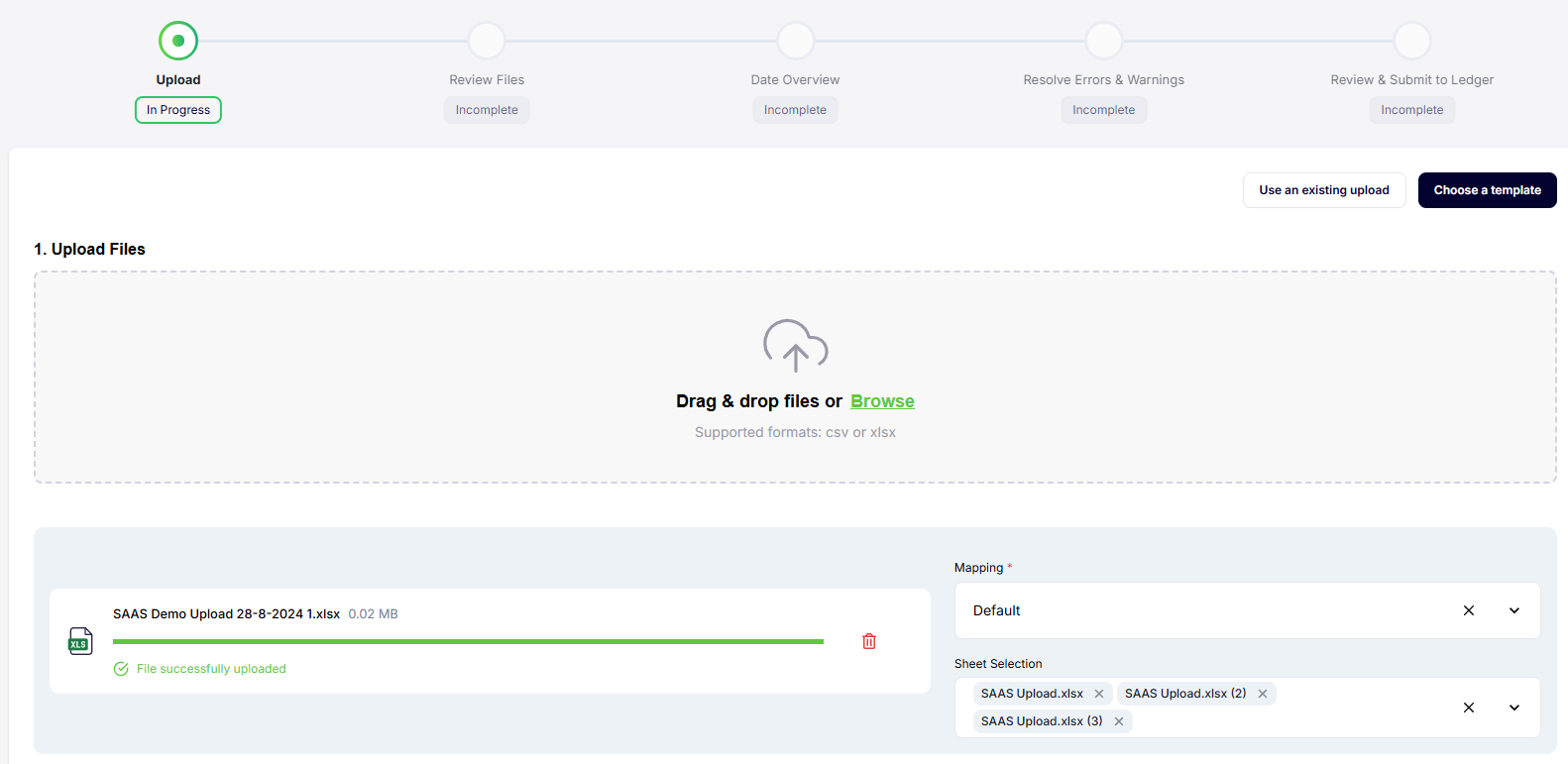Remove the SAAS Upload.xlsx (2) sheet chip
1568x764 pixels.
click(1263, 694)
